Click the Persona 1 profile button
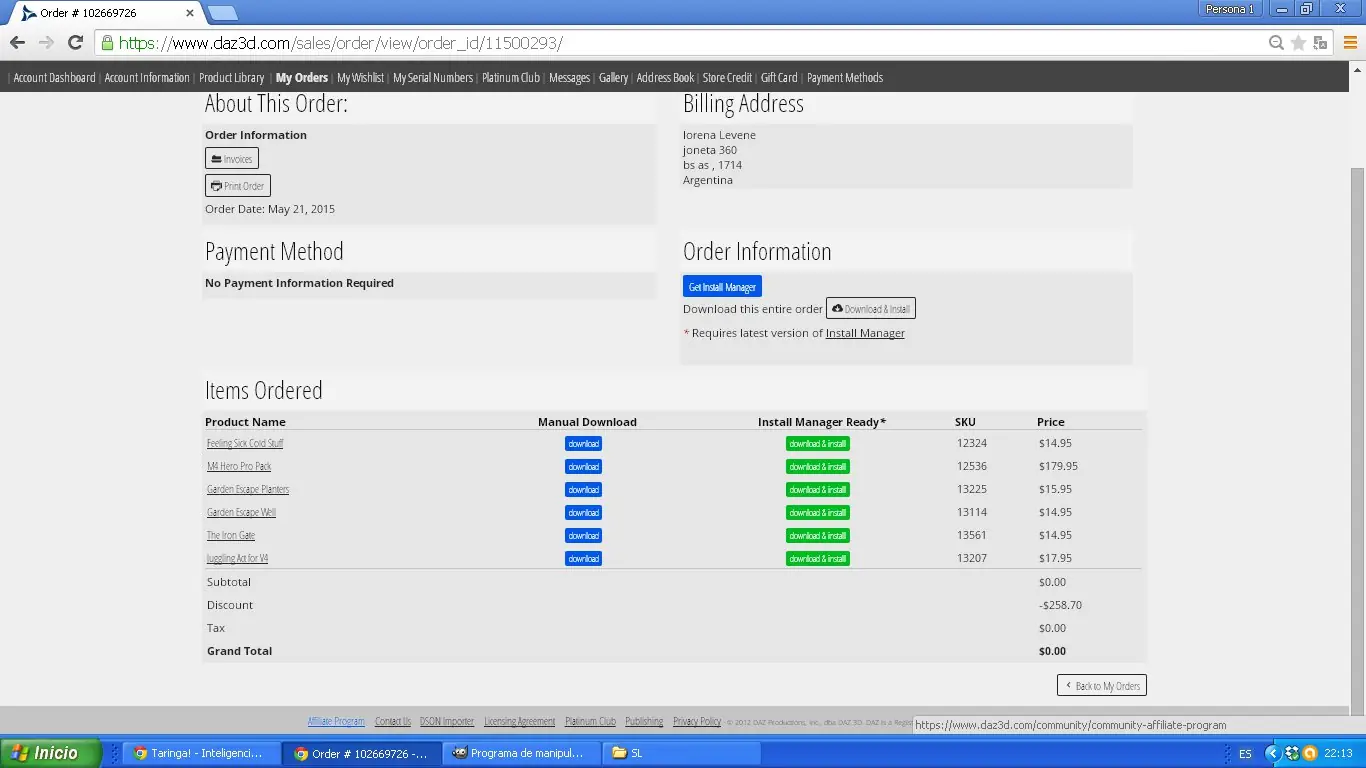This screenshot has width=1366, height=768. point(1230,9)
